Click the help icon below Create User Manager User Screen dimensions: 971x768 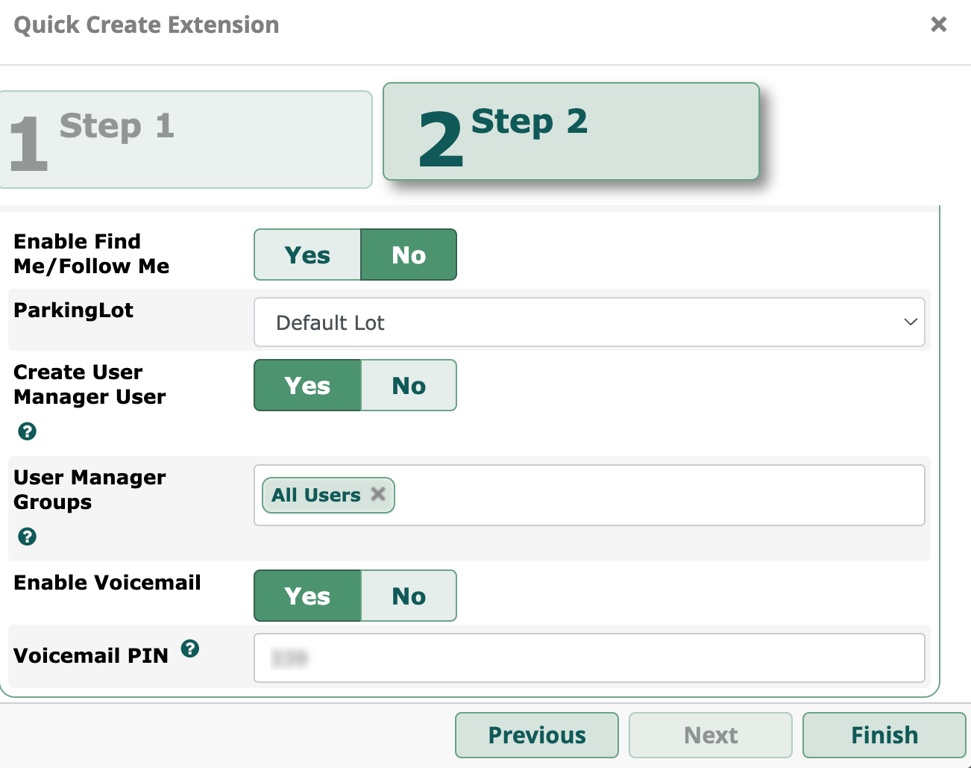tap(26, 431)
